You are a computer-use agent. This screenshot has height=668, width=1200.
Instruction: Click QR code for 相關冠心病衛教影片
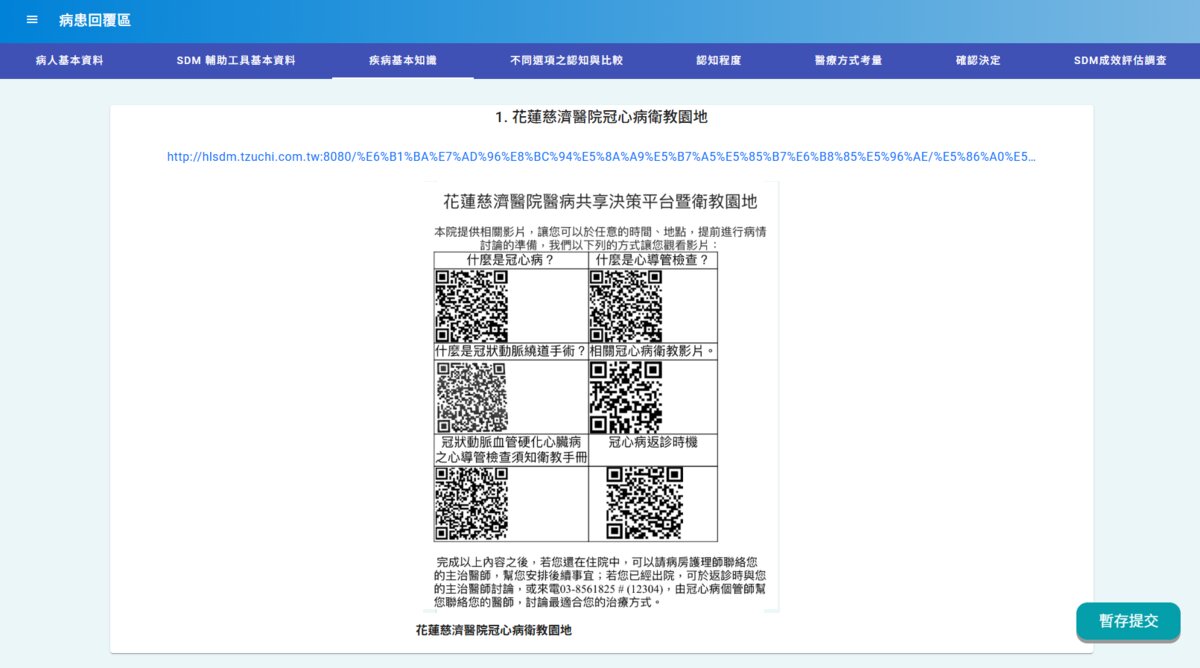625,397
